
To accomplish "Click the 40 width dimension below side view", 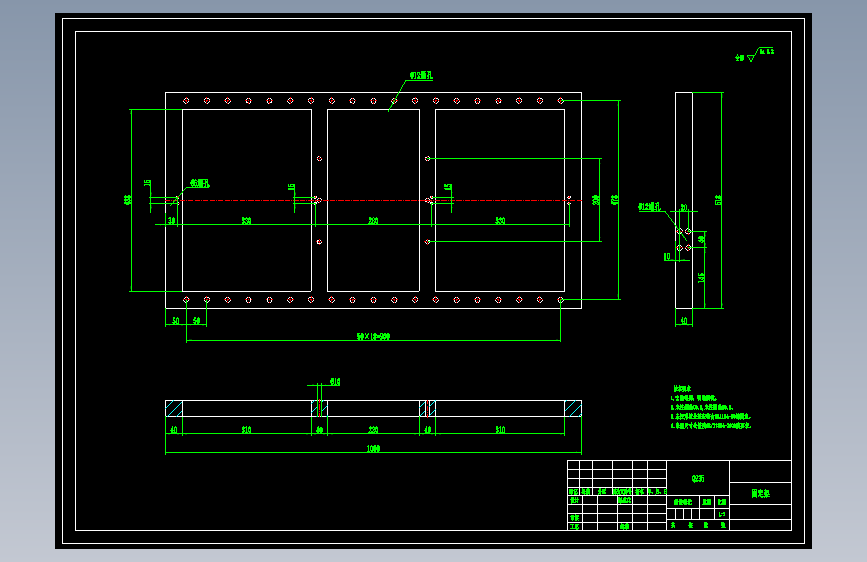I will (684, 321).
